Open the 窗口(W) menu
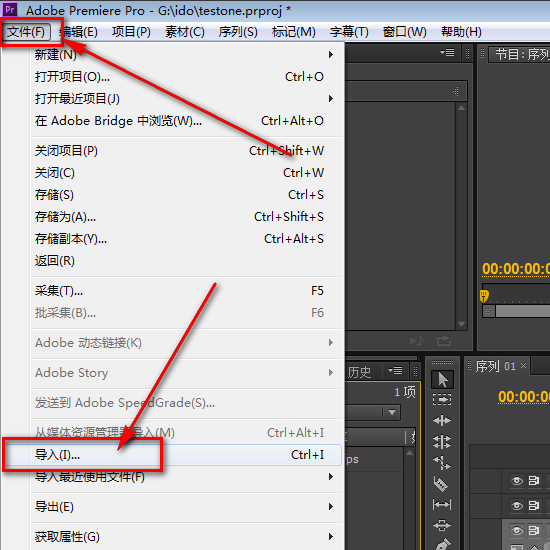Viewport: 550px width, 550px height. pyautogui.click(x=404, y=32)
